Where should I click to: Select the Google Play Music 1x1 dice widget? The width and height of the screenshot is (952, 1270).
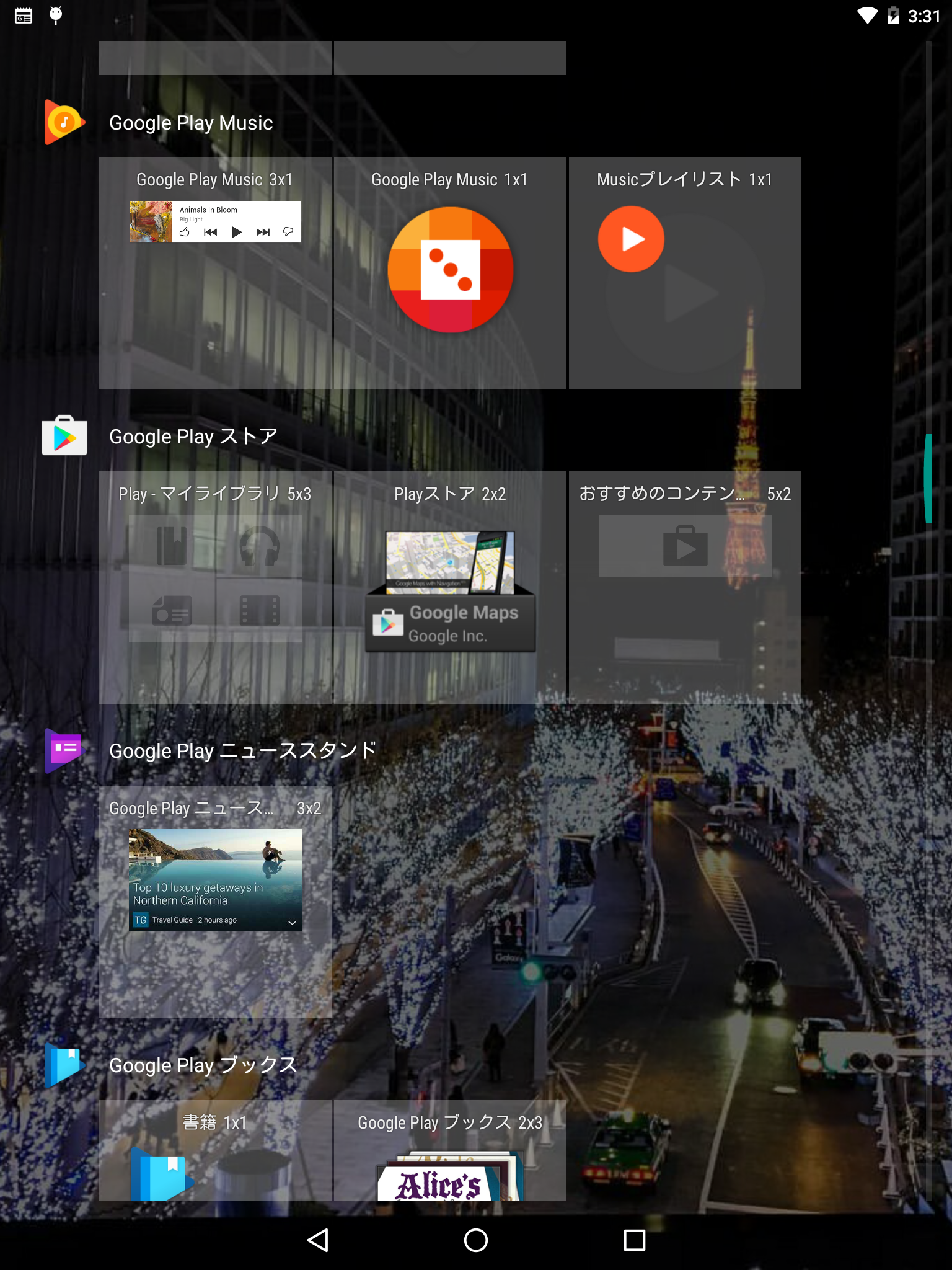pyautogui.click(x=450, y=273)
